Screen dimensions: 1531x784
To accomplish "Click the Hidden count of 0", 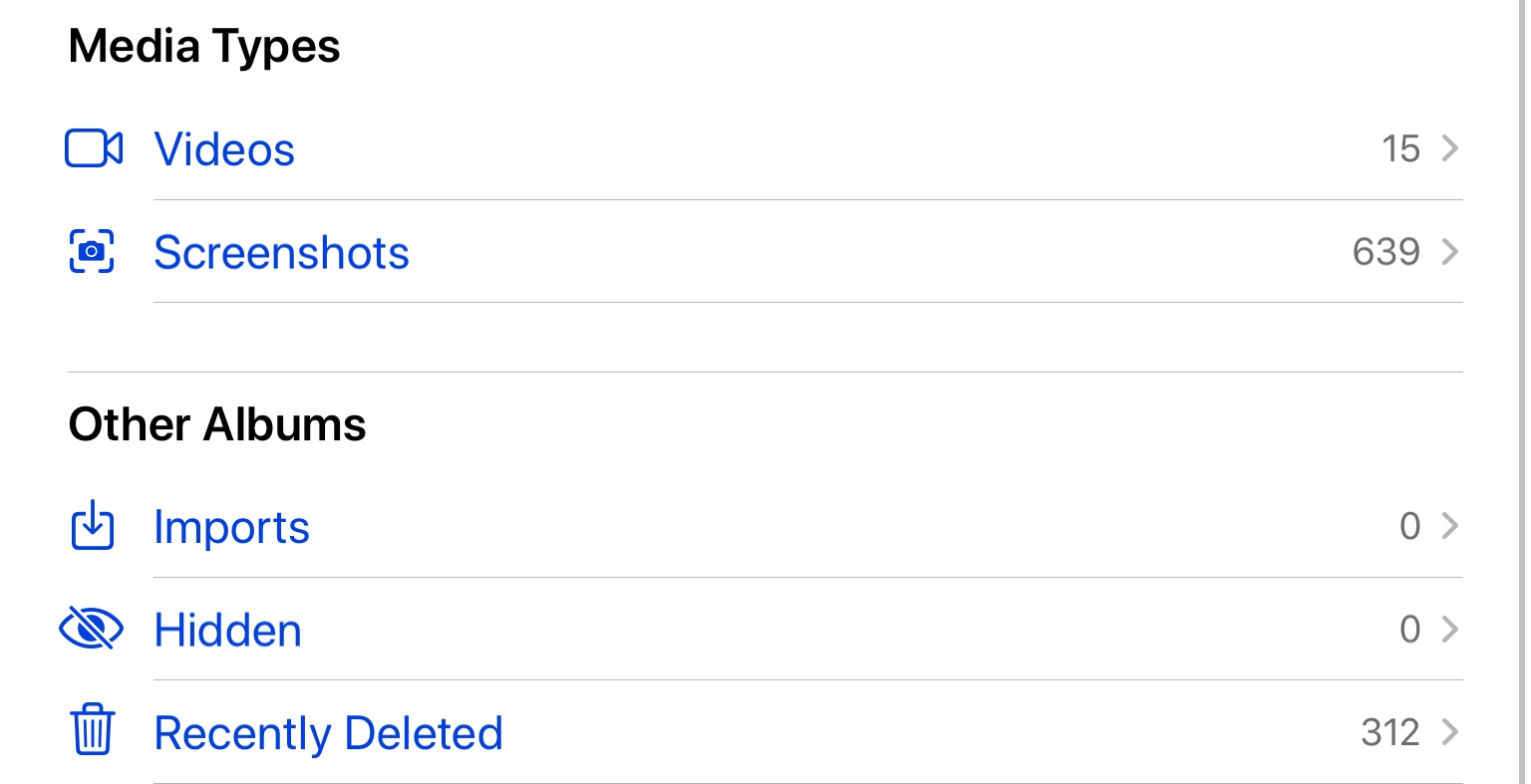I will tap(1409, 629).
